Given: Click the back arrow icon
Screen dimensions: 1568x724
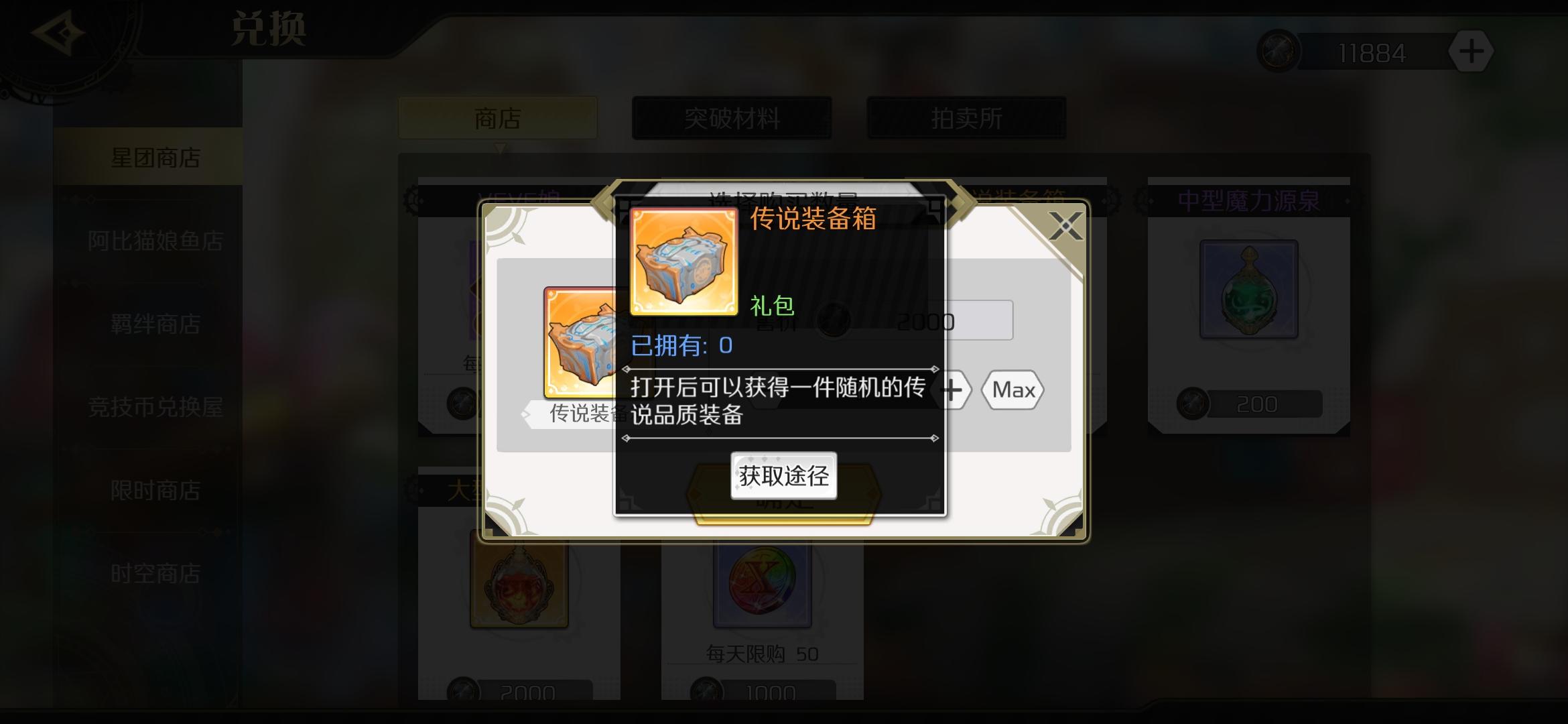Looking at the screenshot, I should pyautogui.click(x=58, y=34).
